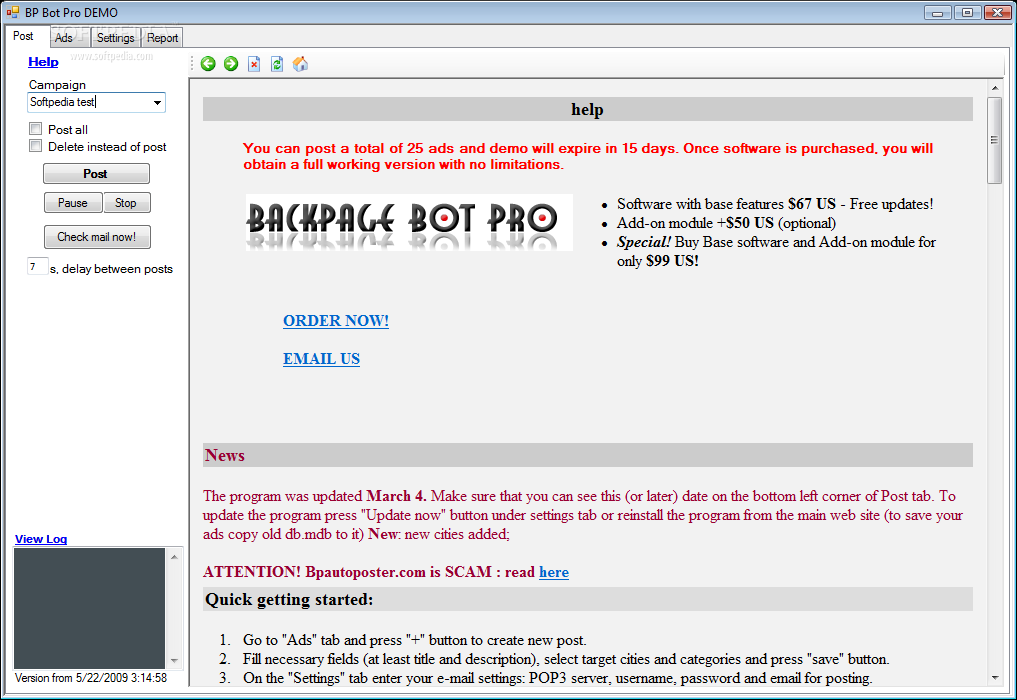
Task: Click the Backpage Bot Pro logo image
Action: (409, 223)
